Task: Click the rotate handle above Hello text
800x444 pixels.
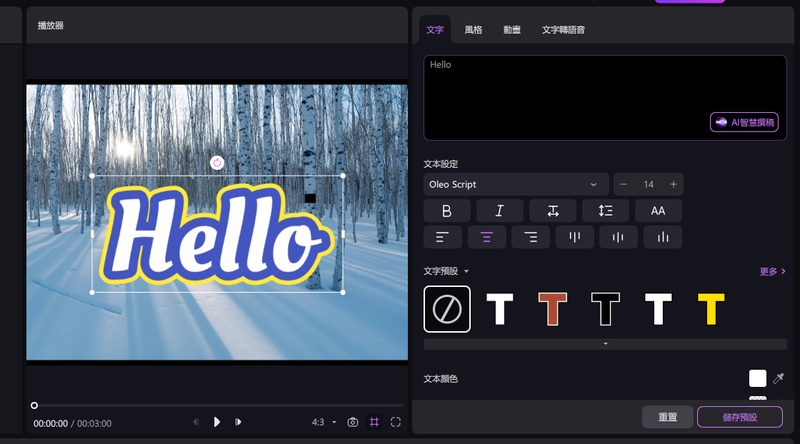Action: tap(217, 163)
